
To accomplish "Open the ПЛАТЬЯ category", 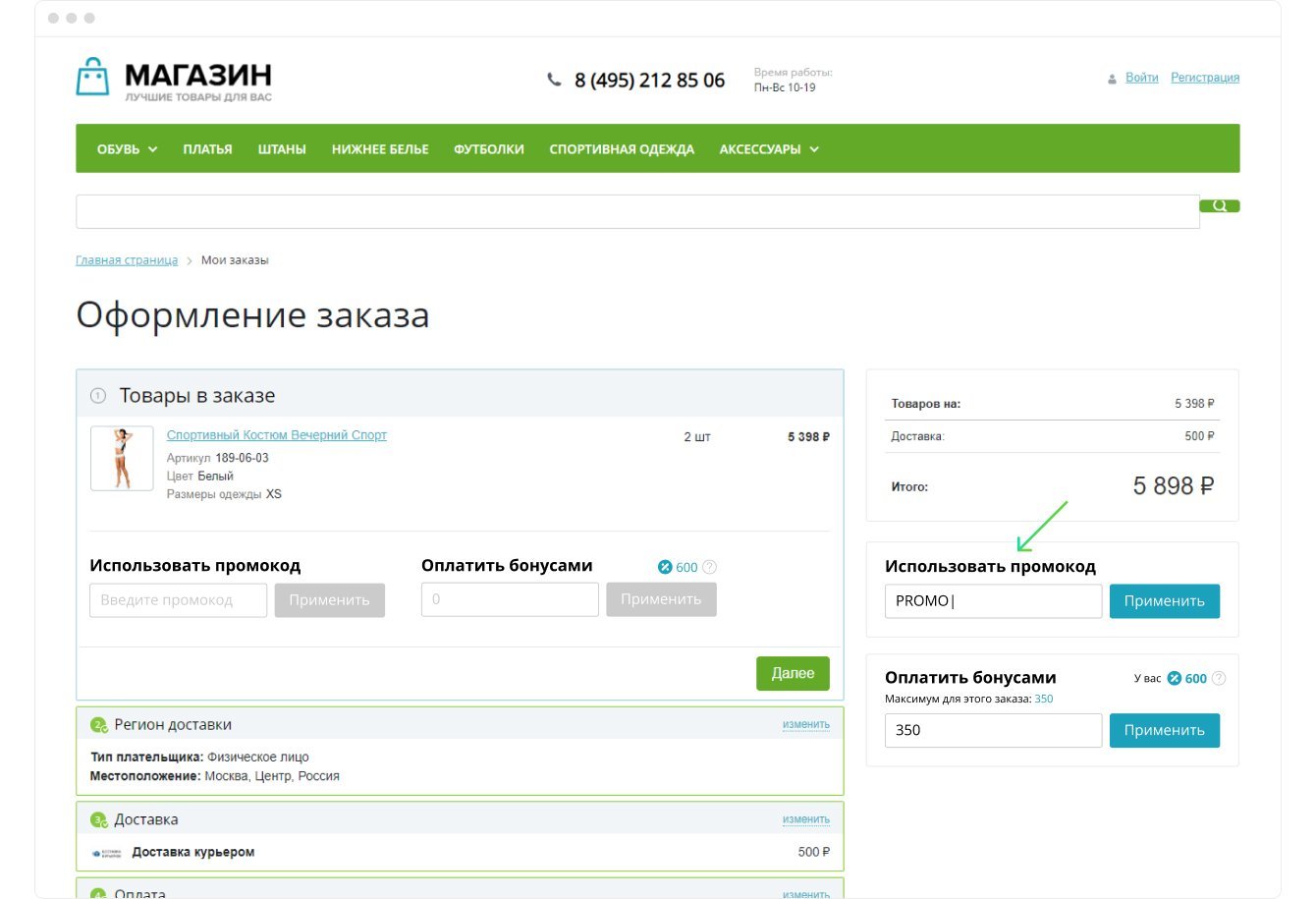I will tap(207, 149).
